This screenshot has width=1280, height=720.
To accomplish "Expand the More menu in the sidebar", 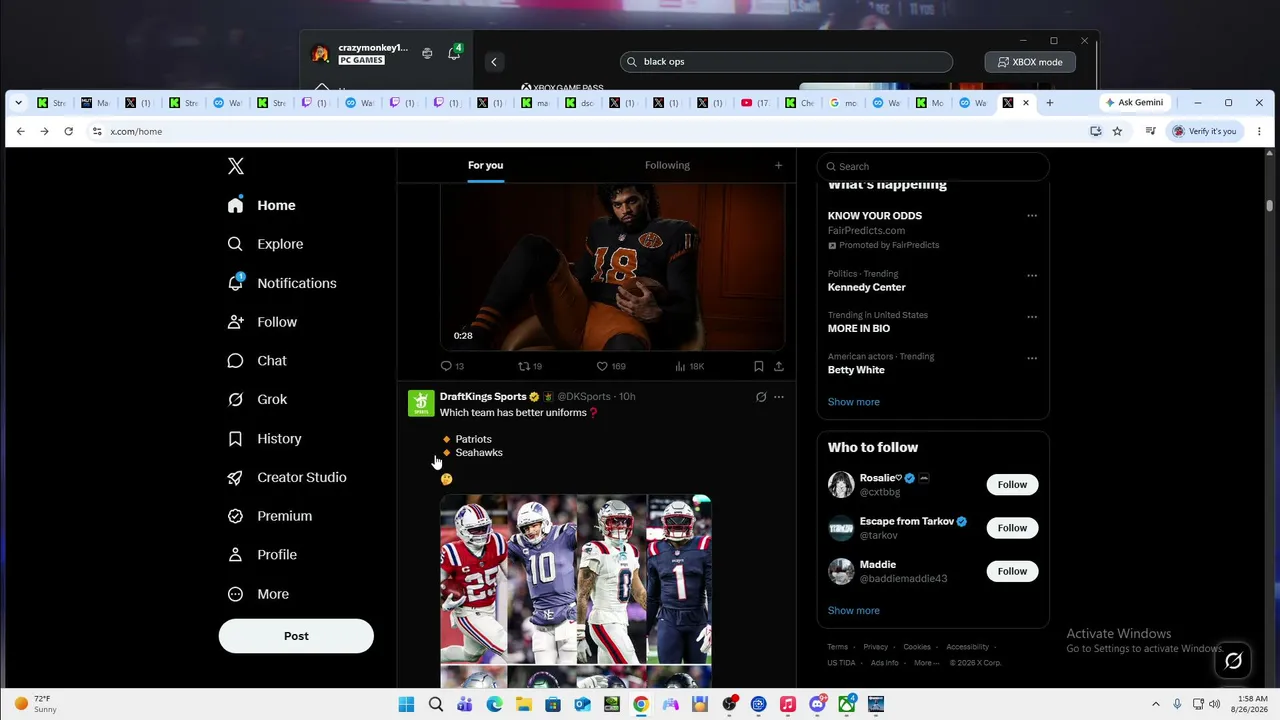I will coord(258,594).
